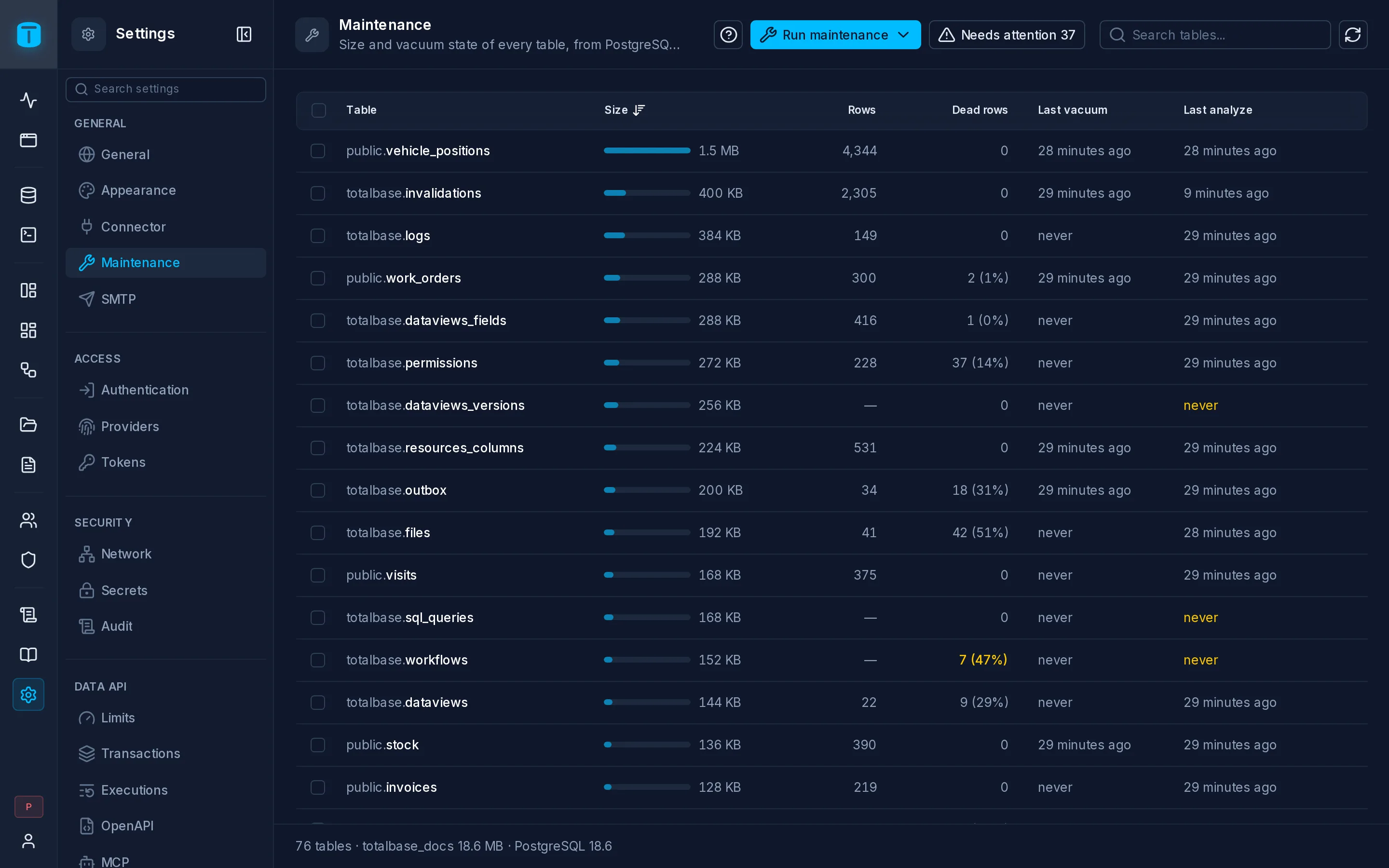Open the users icon in left rail
This screenshot has width=1389, height=868.
pyautogui.click(x=28, y=520)
